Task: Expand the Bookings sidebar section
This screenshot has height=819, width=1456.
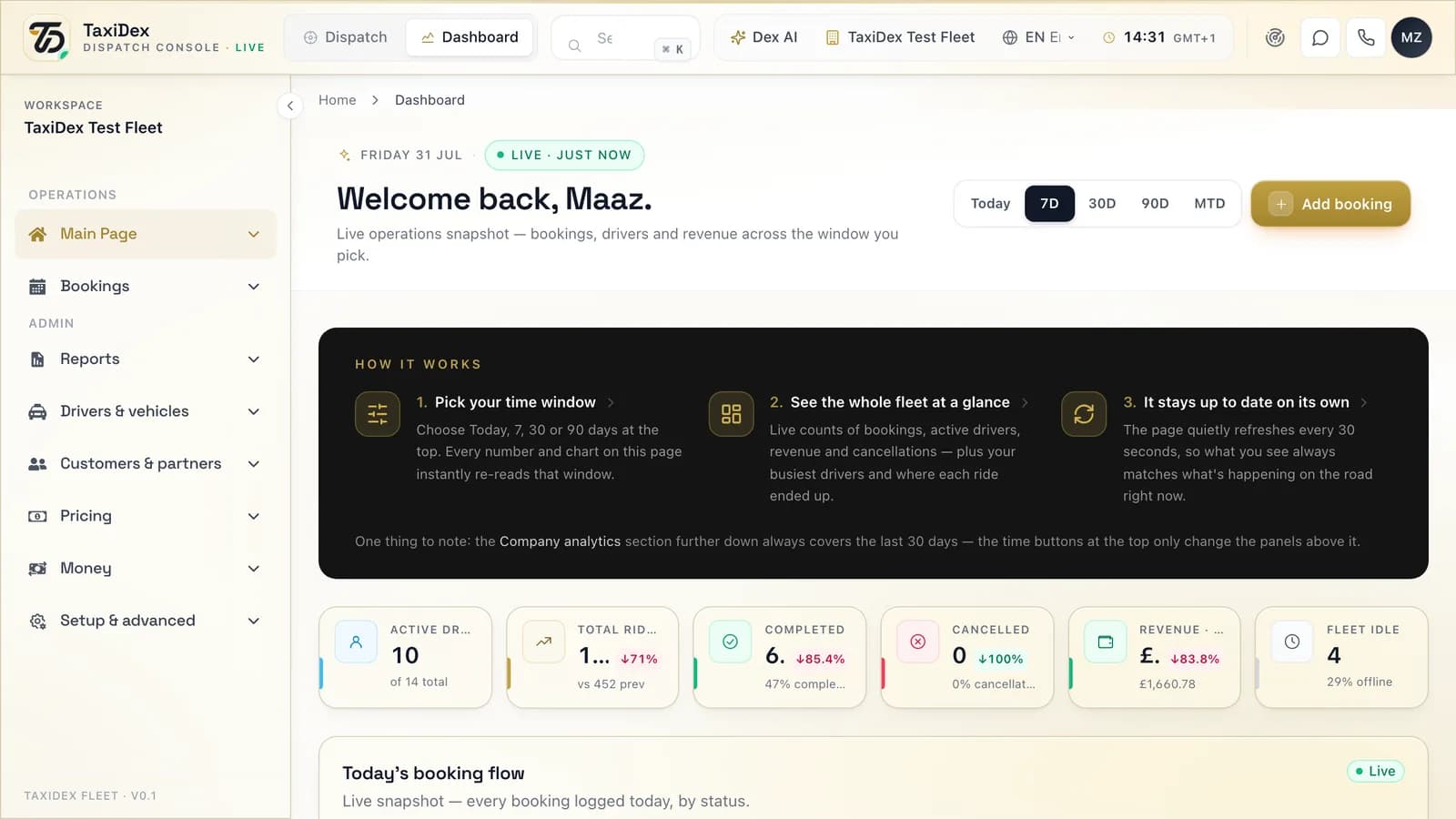Action: (146, 287)
